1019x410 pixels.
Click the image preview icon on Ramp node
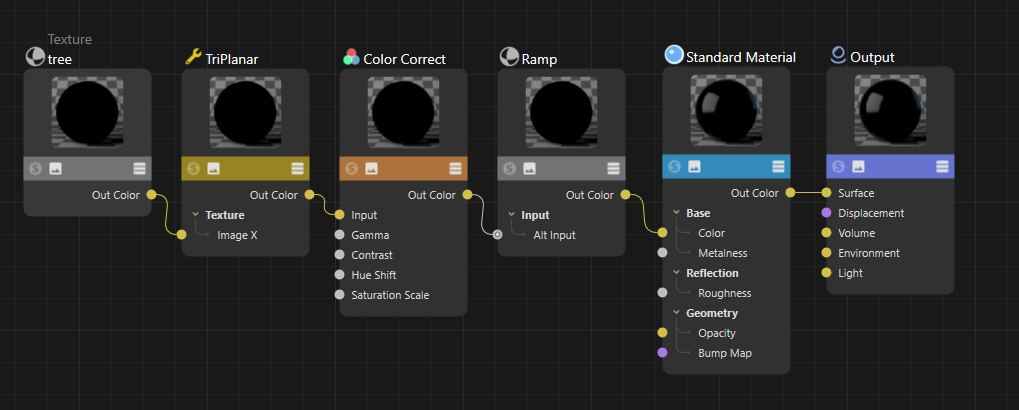click(x=529, y=168)
